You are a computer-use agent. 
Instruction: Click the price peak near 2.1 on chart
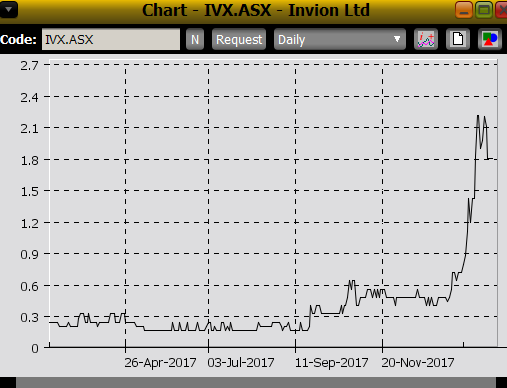coord(478,116)
